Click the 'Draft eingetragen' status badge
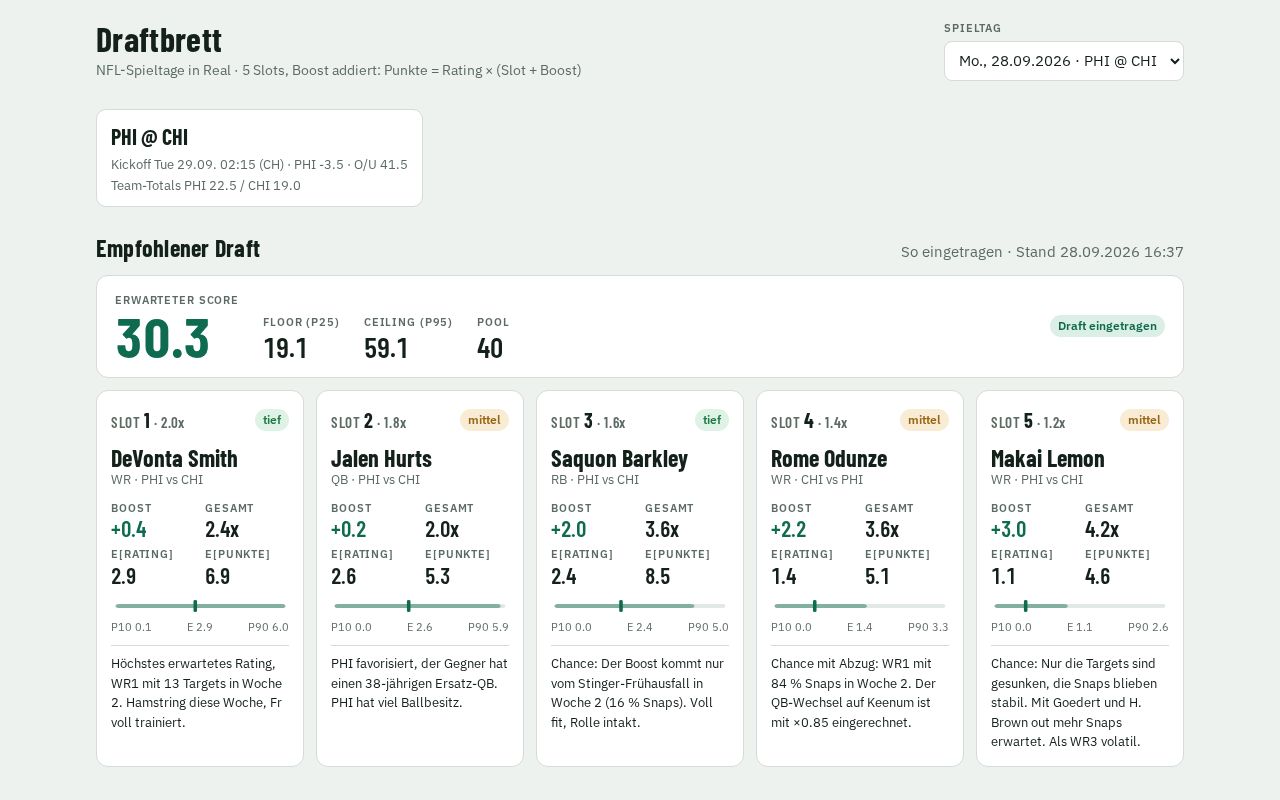Viewport: 1280px width, 800px height. click(x=1107, y=326)
